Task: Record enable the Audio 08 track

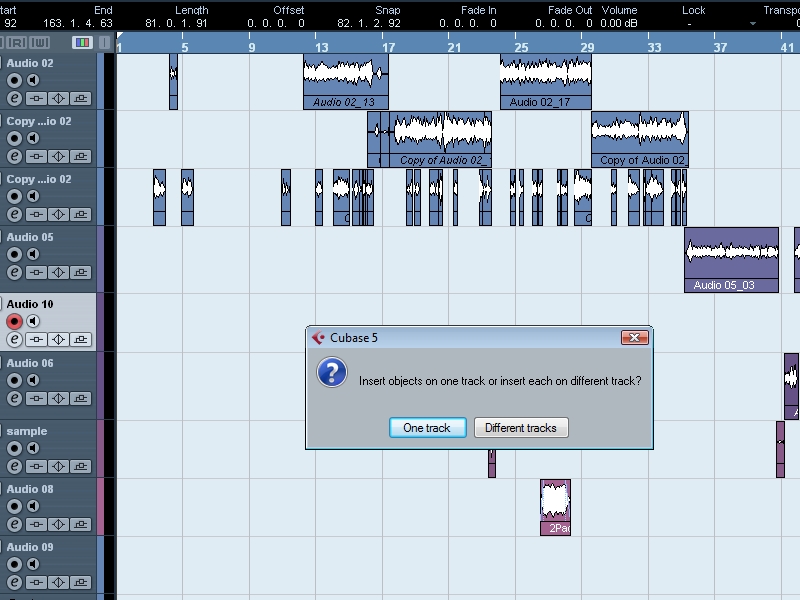Action: coord(14,506)
